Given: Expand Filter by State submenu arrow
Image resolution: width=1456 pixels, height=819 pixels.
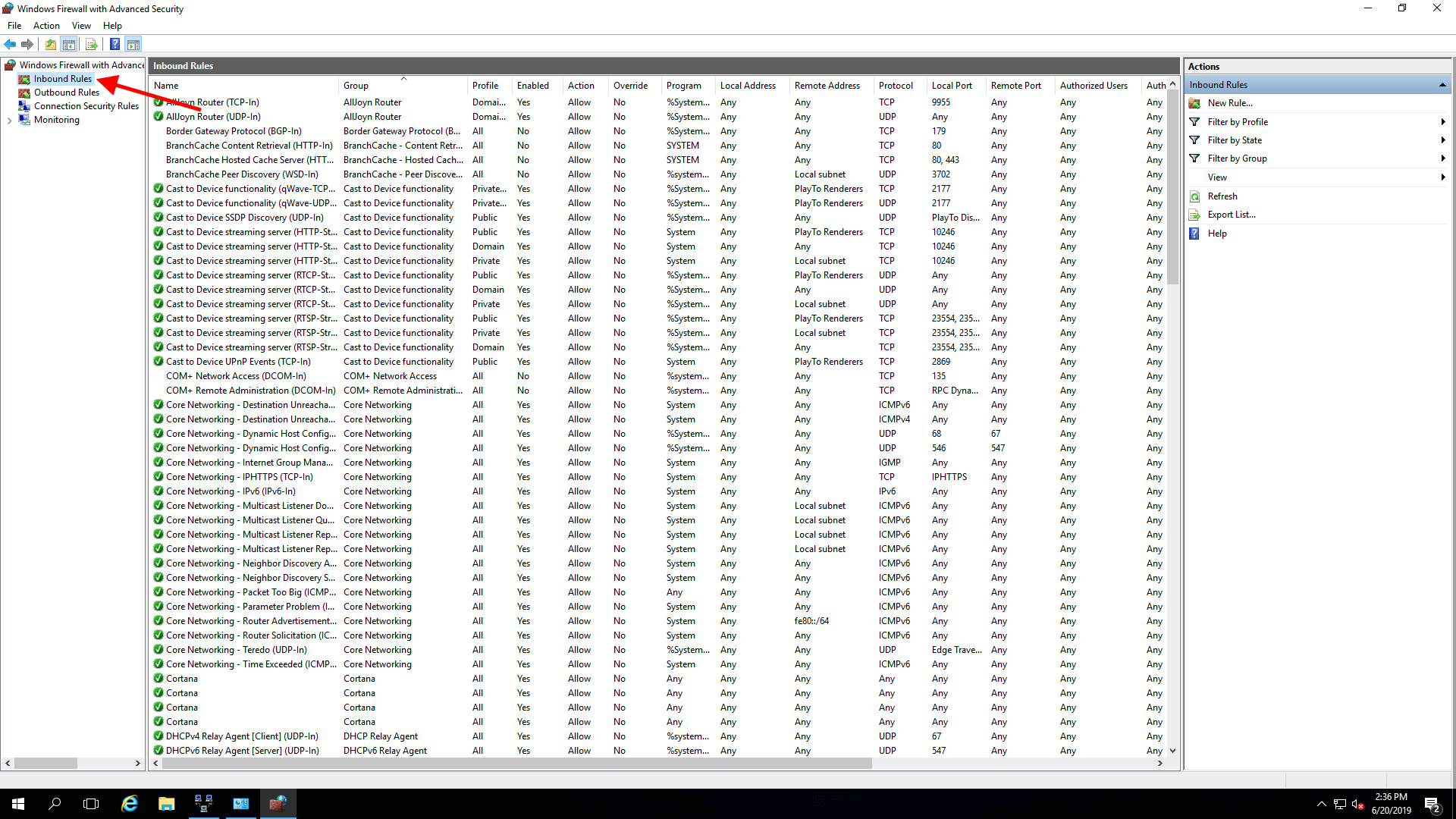Looking at the screenshot, I should pyautogui.click(x=1442, y=140).
